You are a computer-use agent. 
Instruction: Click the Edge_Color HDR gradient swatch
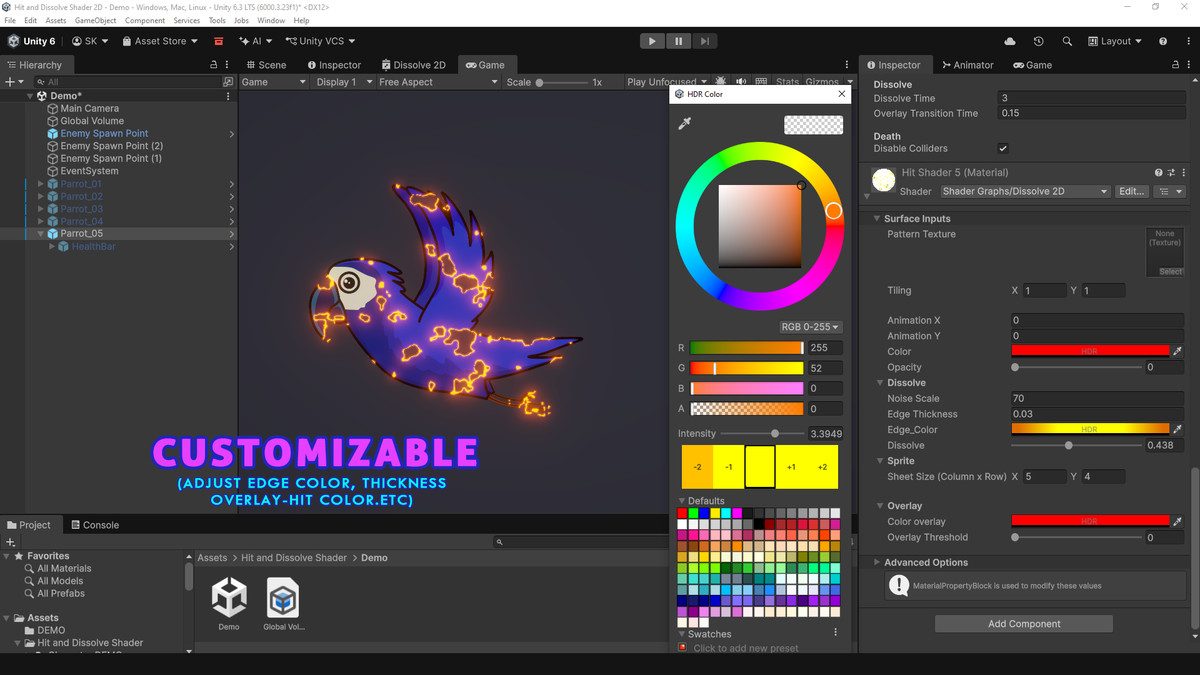1090,429
